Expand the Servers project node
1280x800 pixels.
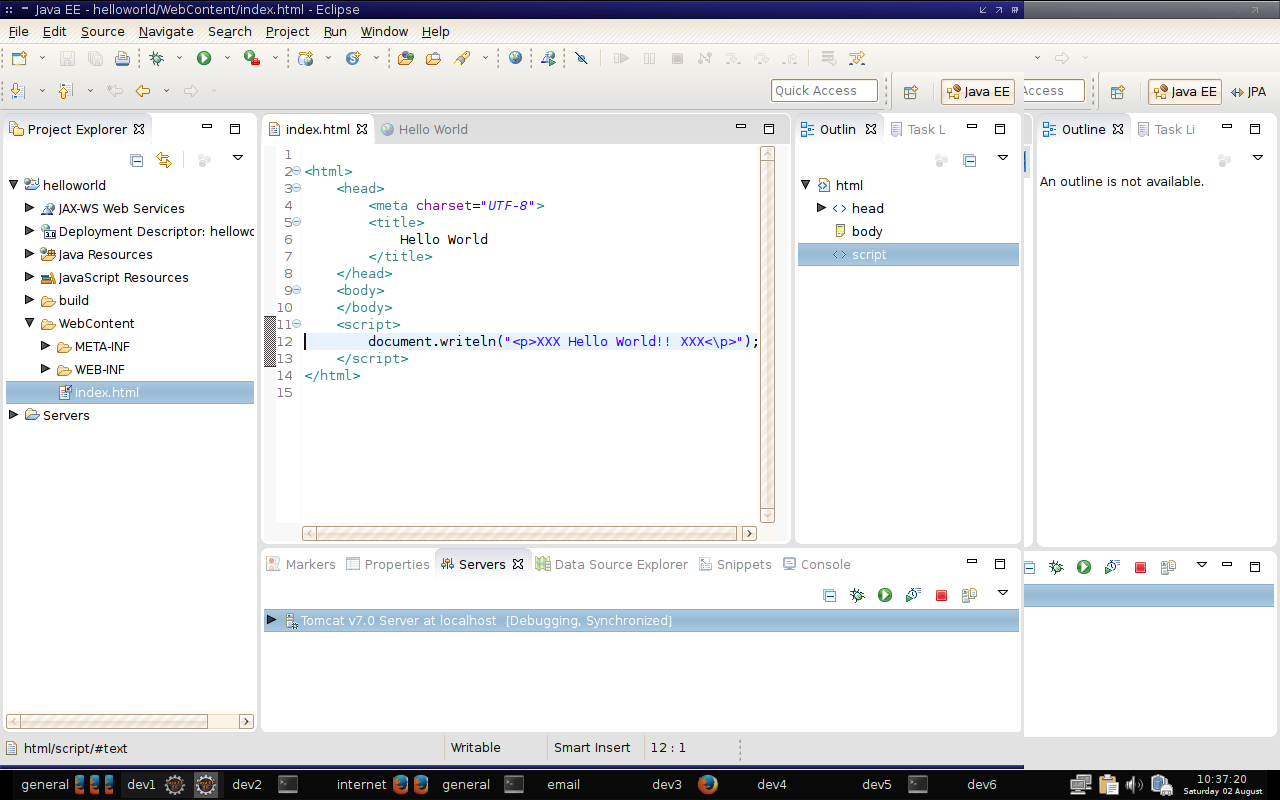pyautogui.click(x=13, y=415)
